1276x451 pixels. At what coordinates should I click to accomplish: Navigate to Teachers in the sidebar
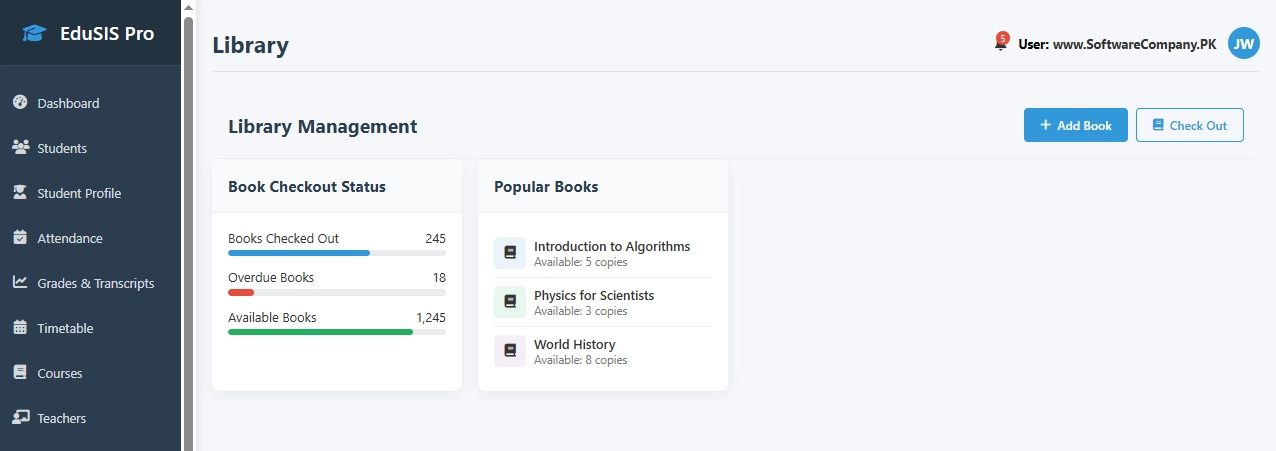coord(62,418)
